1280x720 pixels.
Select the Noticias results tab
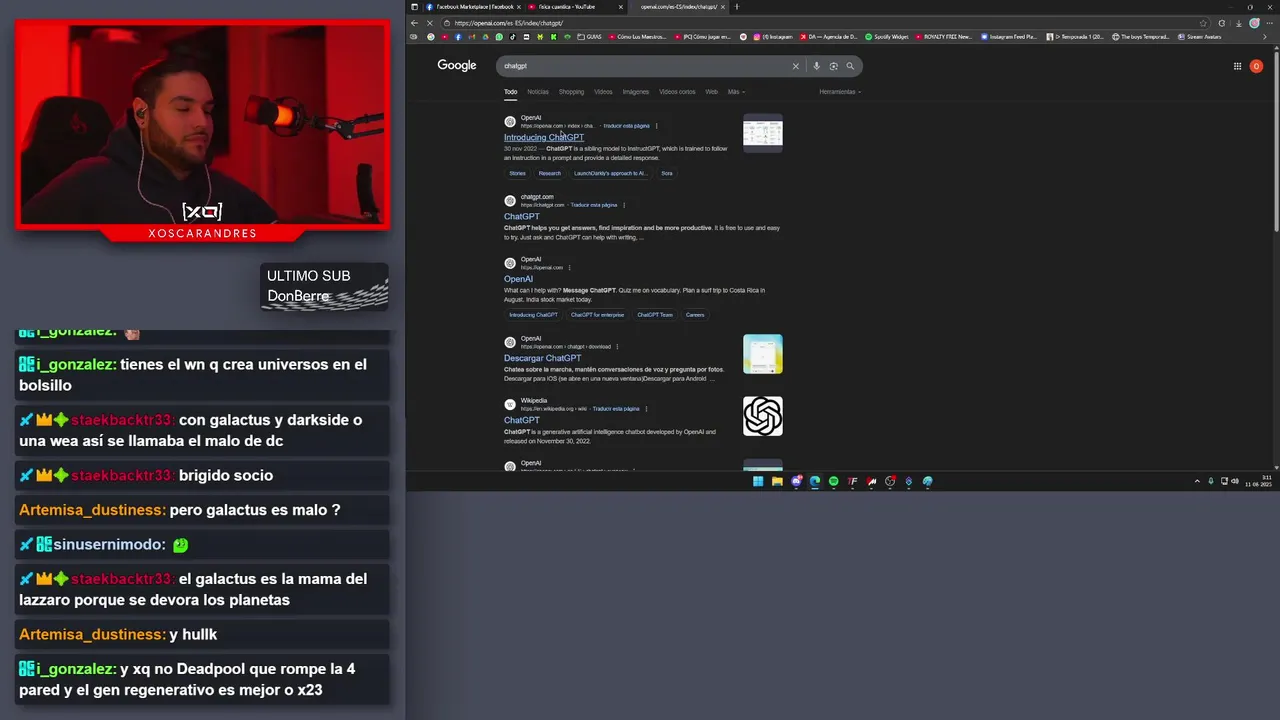[x=538, y=92]
